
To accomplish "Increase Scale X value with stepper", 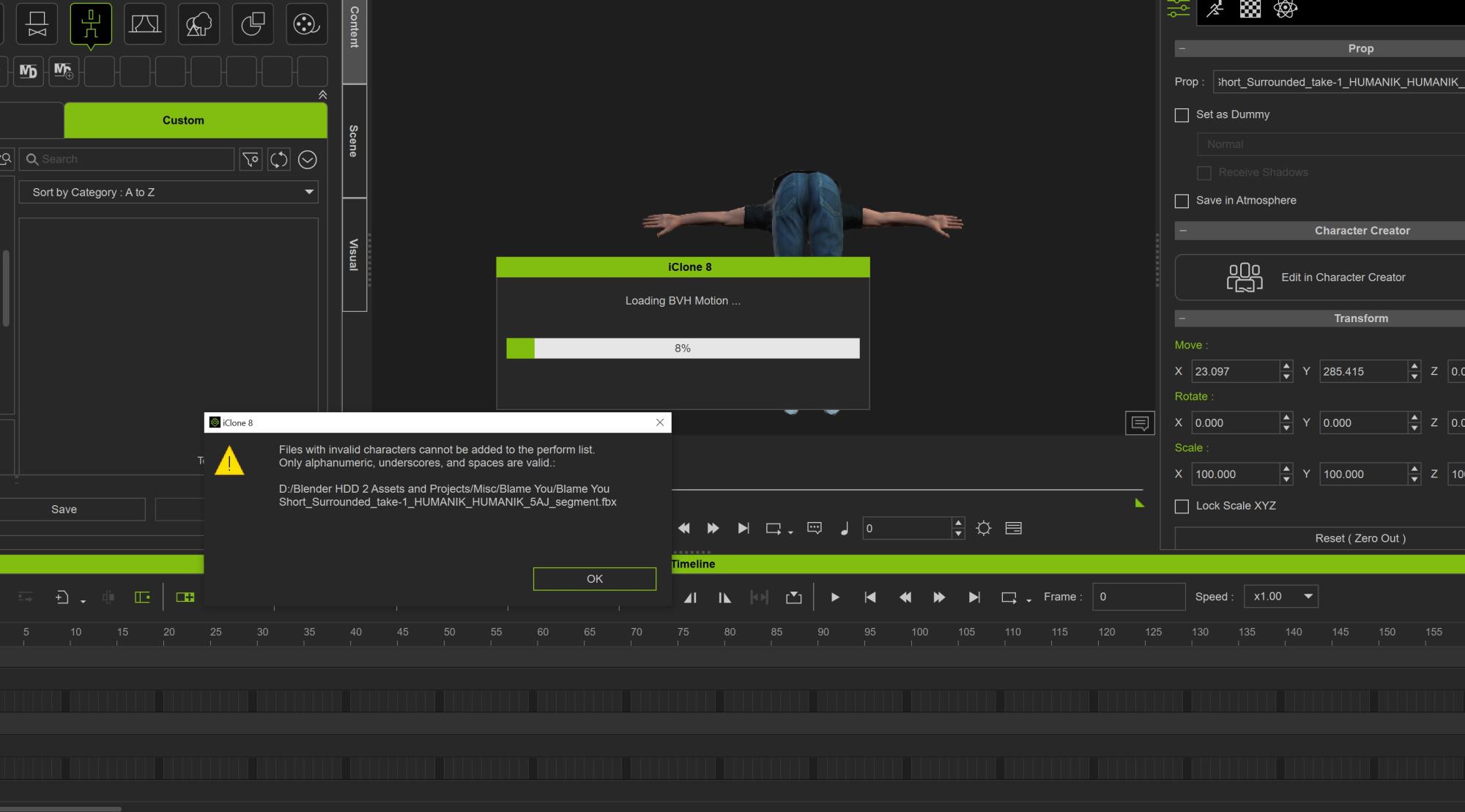I will coord(1286,469).
